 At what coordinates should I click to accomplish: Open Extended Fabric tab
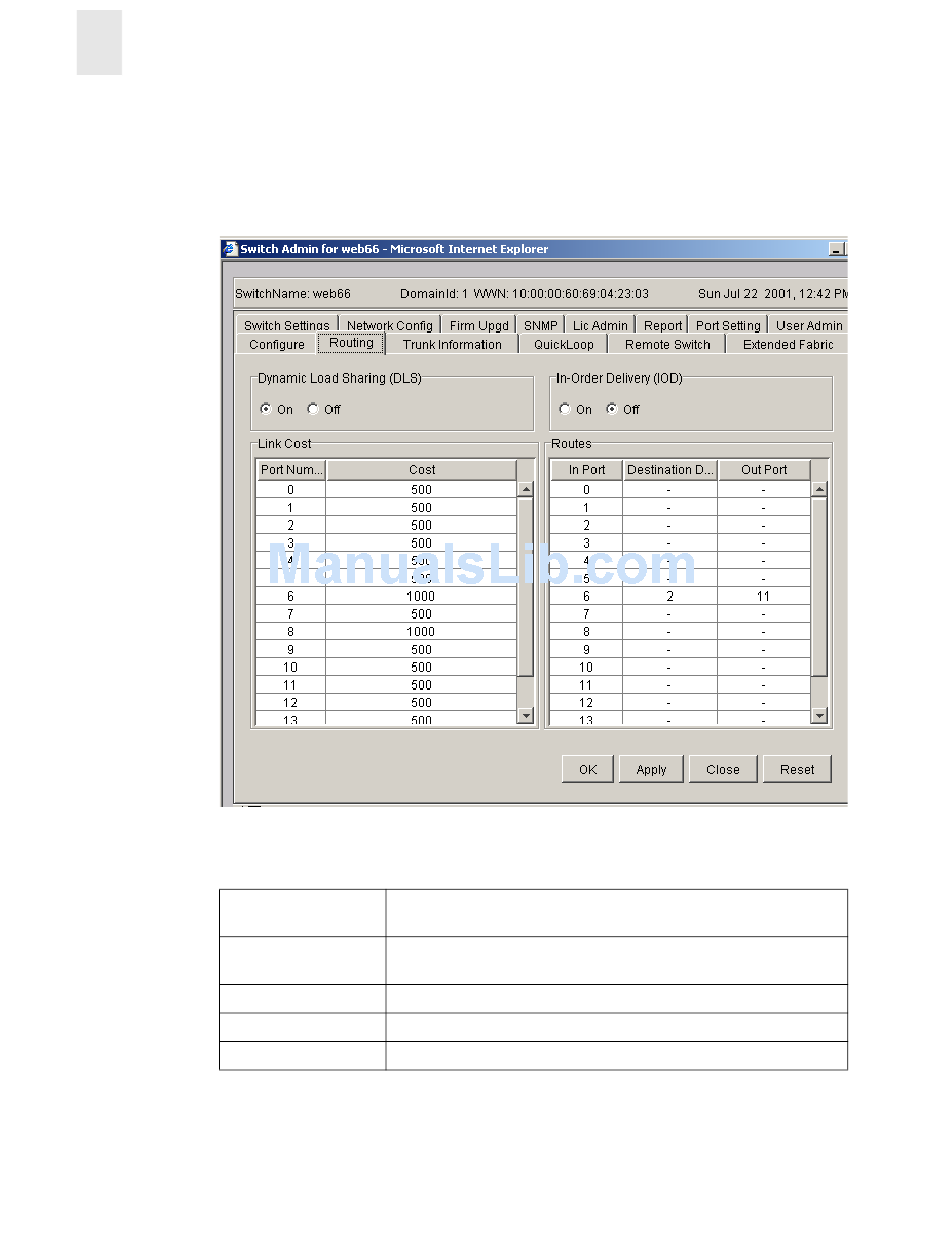(x=787, y=344)
